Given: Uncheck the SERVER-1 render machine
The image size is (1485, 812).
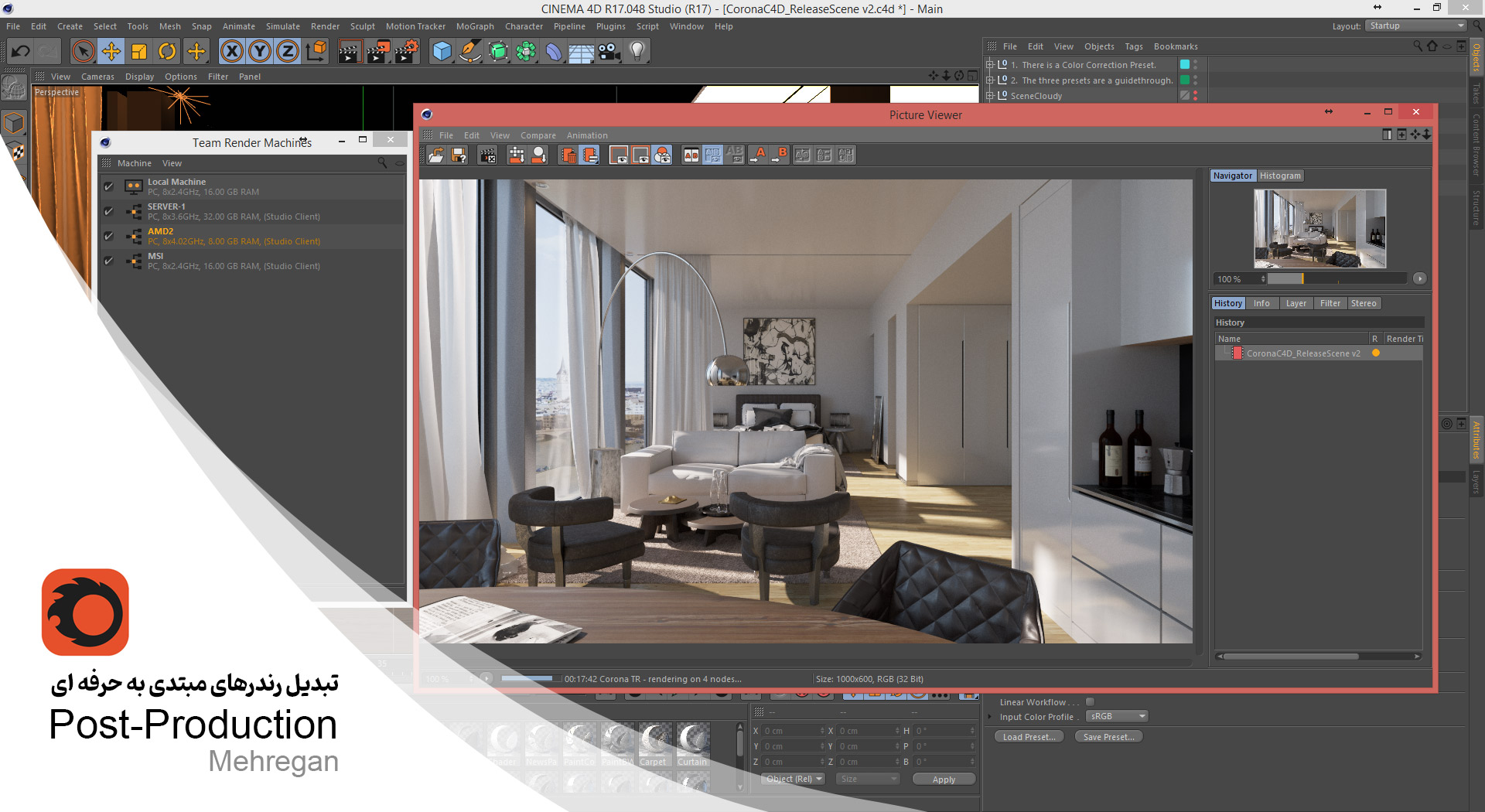Looking at the screenshot, I should [109, 211].
